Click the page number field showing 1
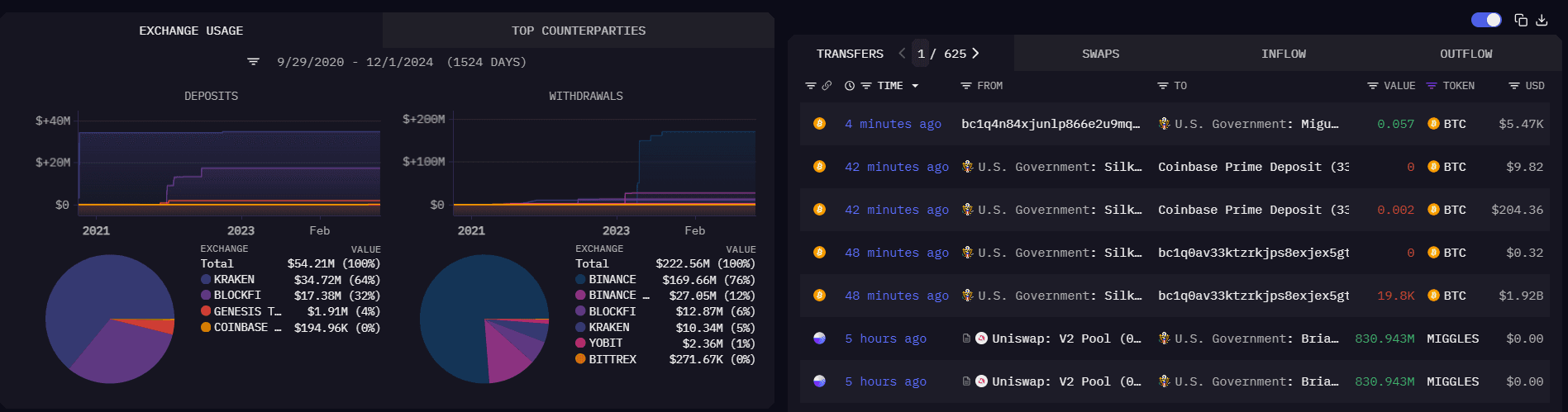The height and width of the screenshot is (412, 1568). tap(921, 54)
